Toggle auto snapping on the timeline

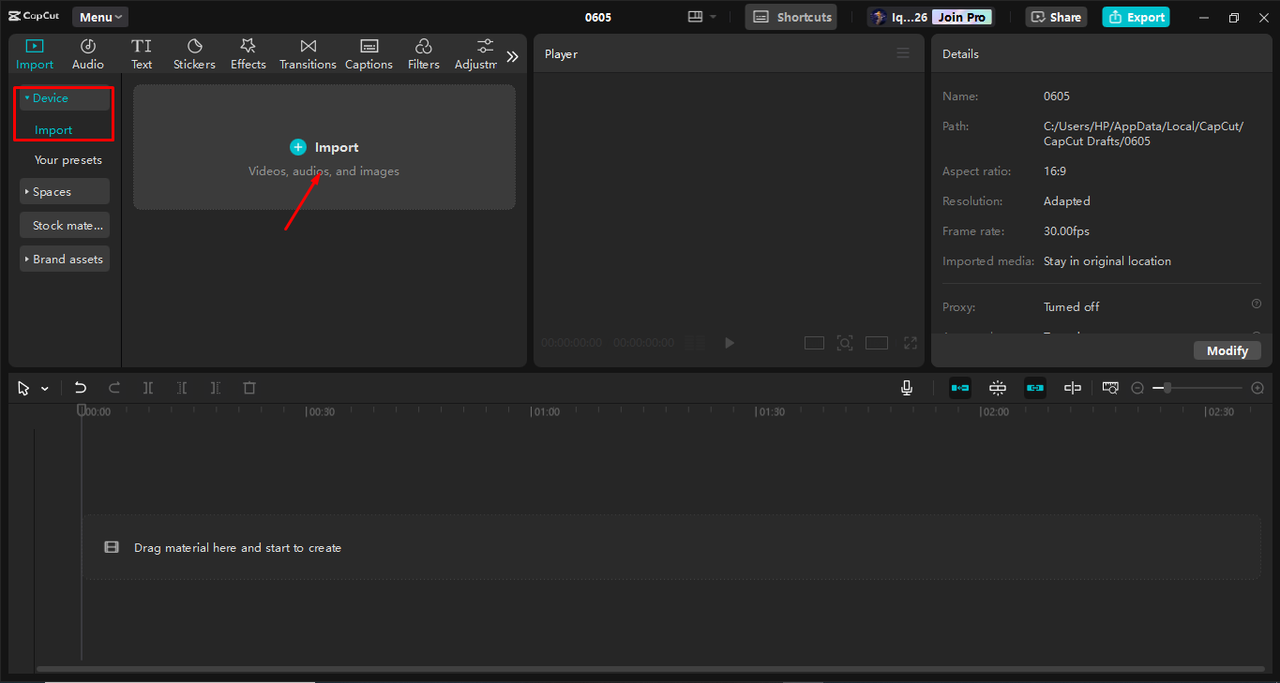tap(998, 388)
